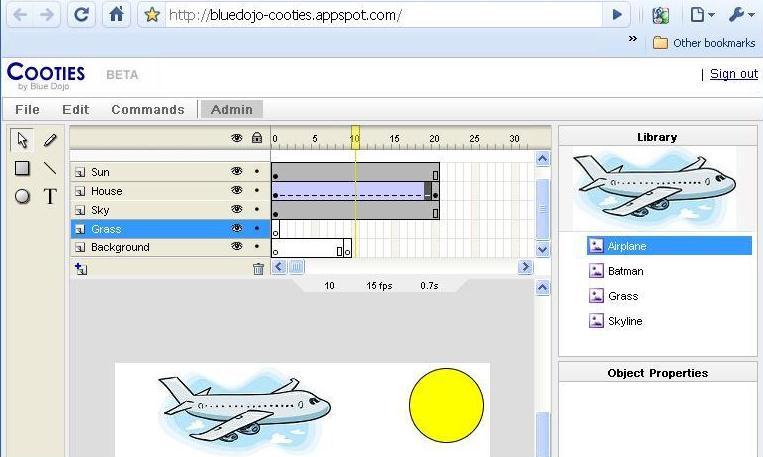
Task: Go to the browser home page
Action: [116, 15]
